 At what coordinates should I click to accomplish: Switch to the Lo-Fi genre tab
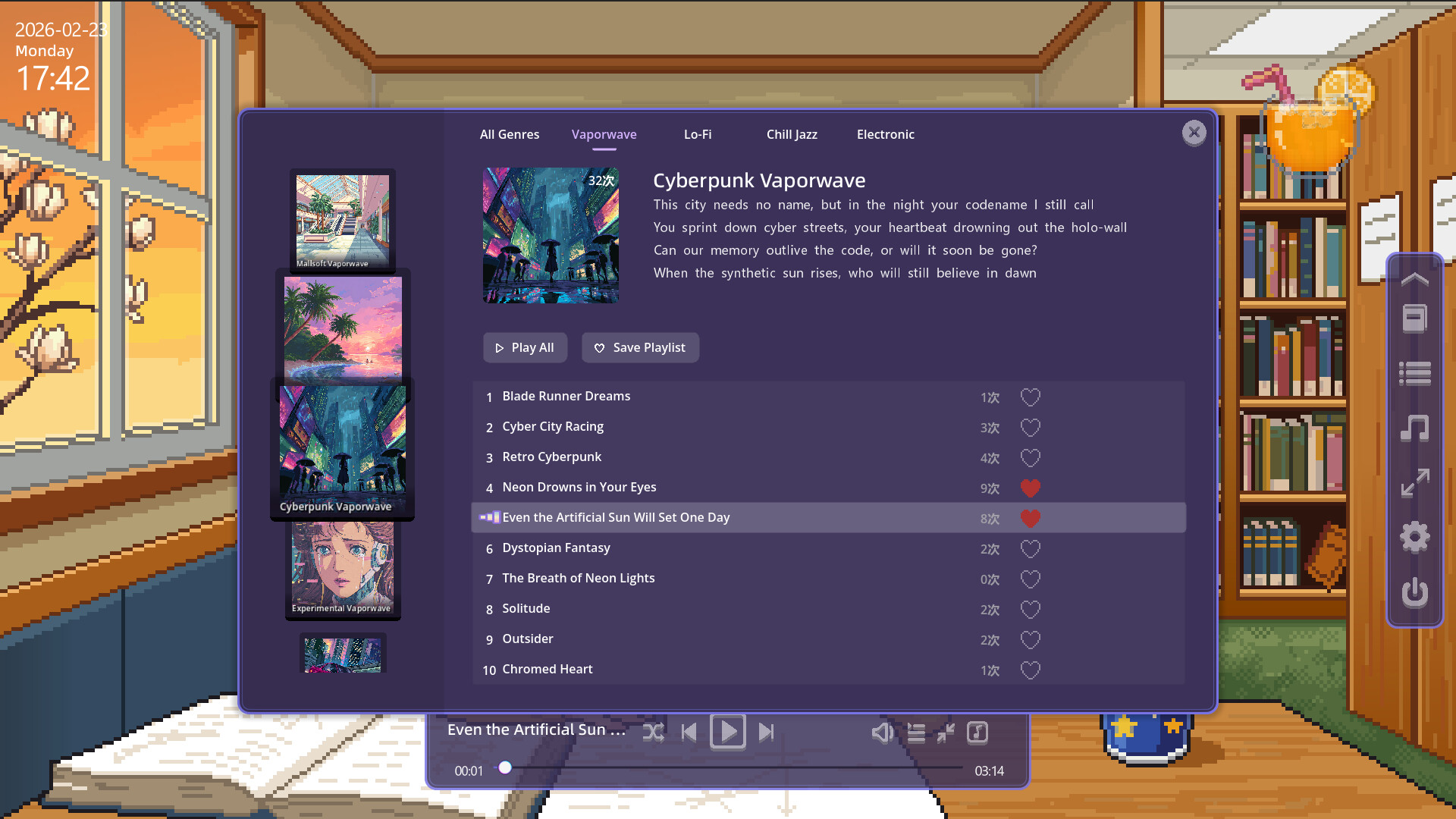[697, 134]
